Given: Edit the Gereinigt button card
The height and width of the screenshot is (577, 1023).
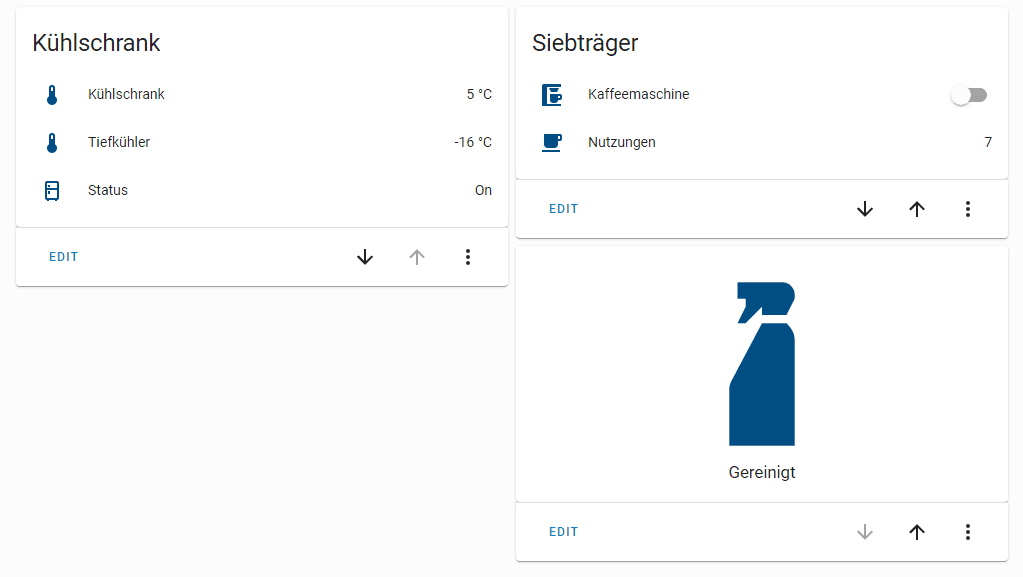Looking at the screenshot, I should tap(564, 532).
